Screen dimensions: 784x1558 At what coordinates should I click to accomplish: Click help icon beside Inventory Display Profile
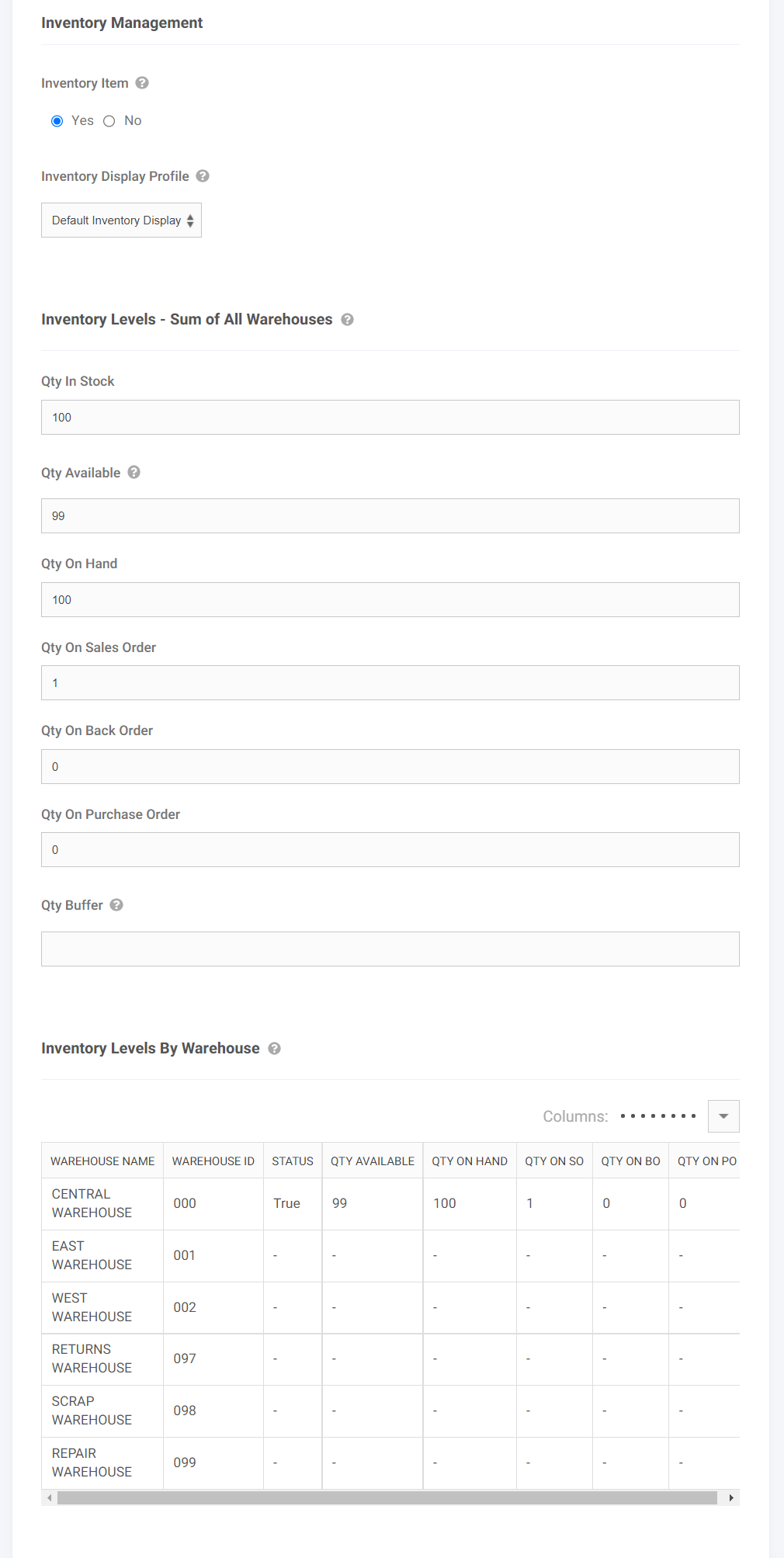pyautogui.click(x=203, y=176)
